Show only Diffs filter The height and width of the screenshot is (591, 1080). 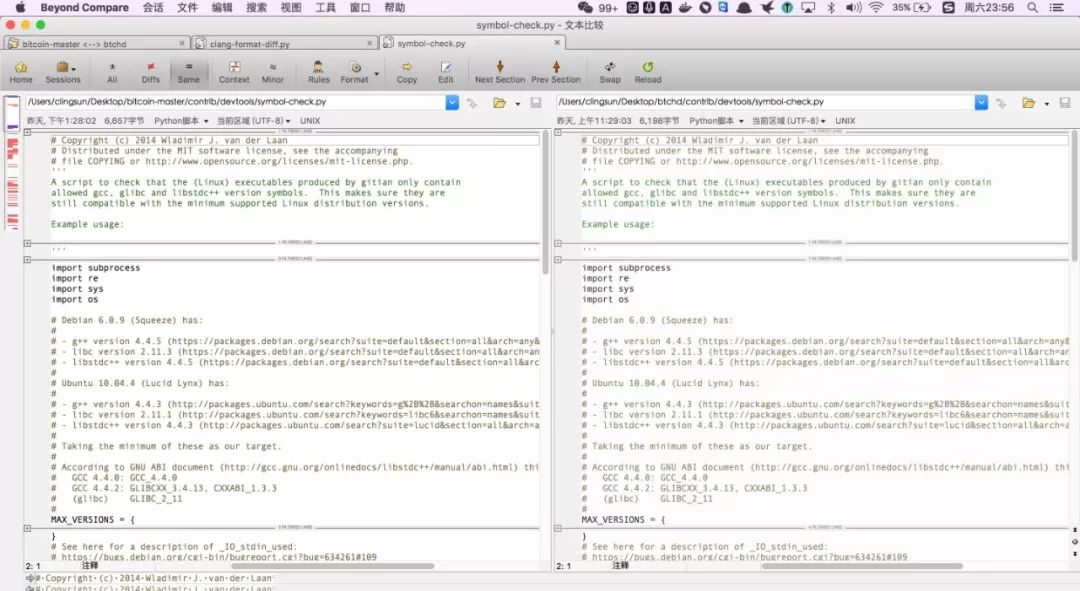(x=151, y=72)
